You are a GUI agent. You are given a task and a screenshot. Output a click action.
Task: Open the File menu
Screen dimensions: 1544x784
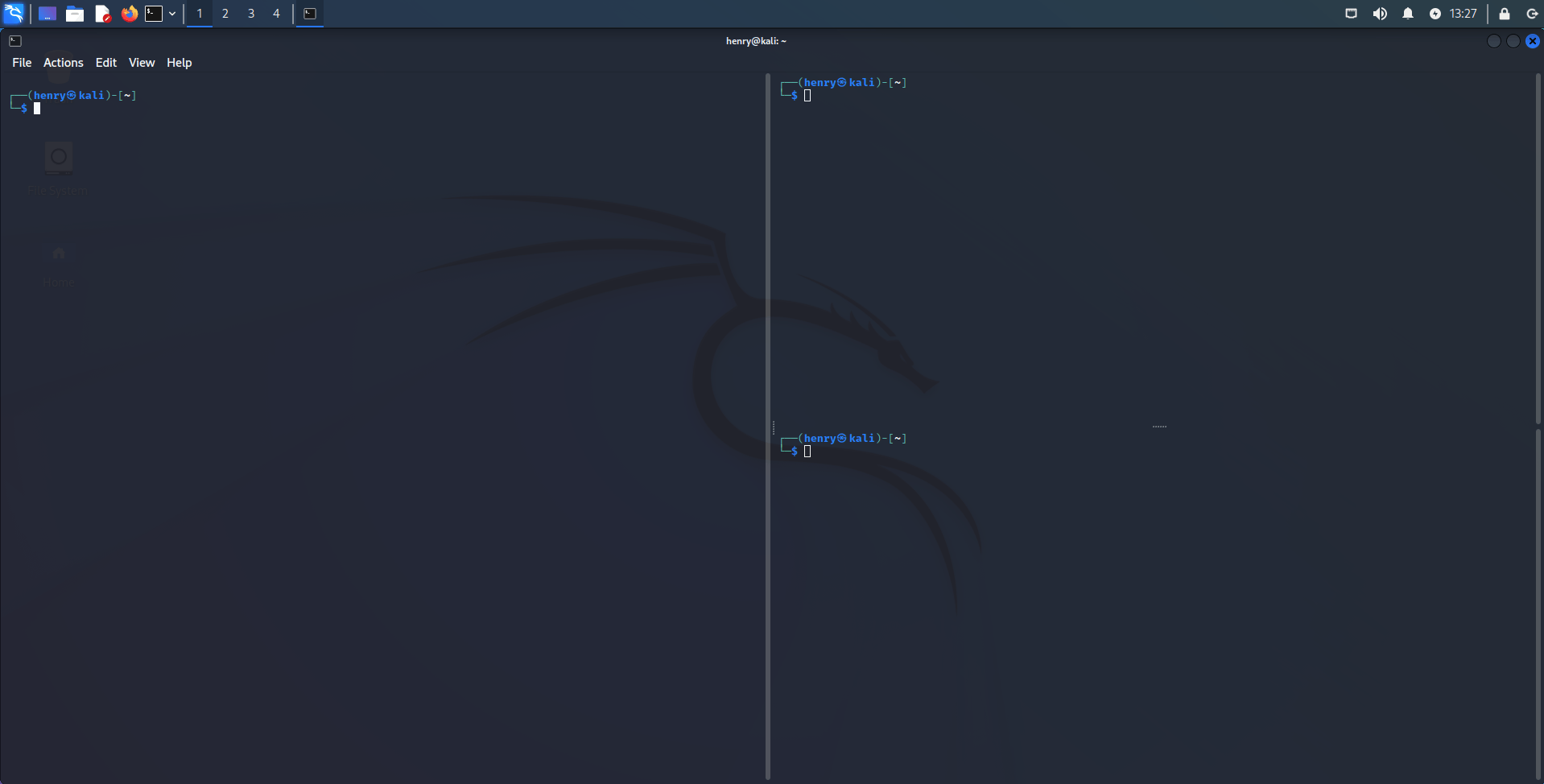[x=22, y=63]
